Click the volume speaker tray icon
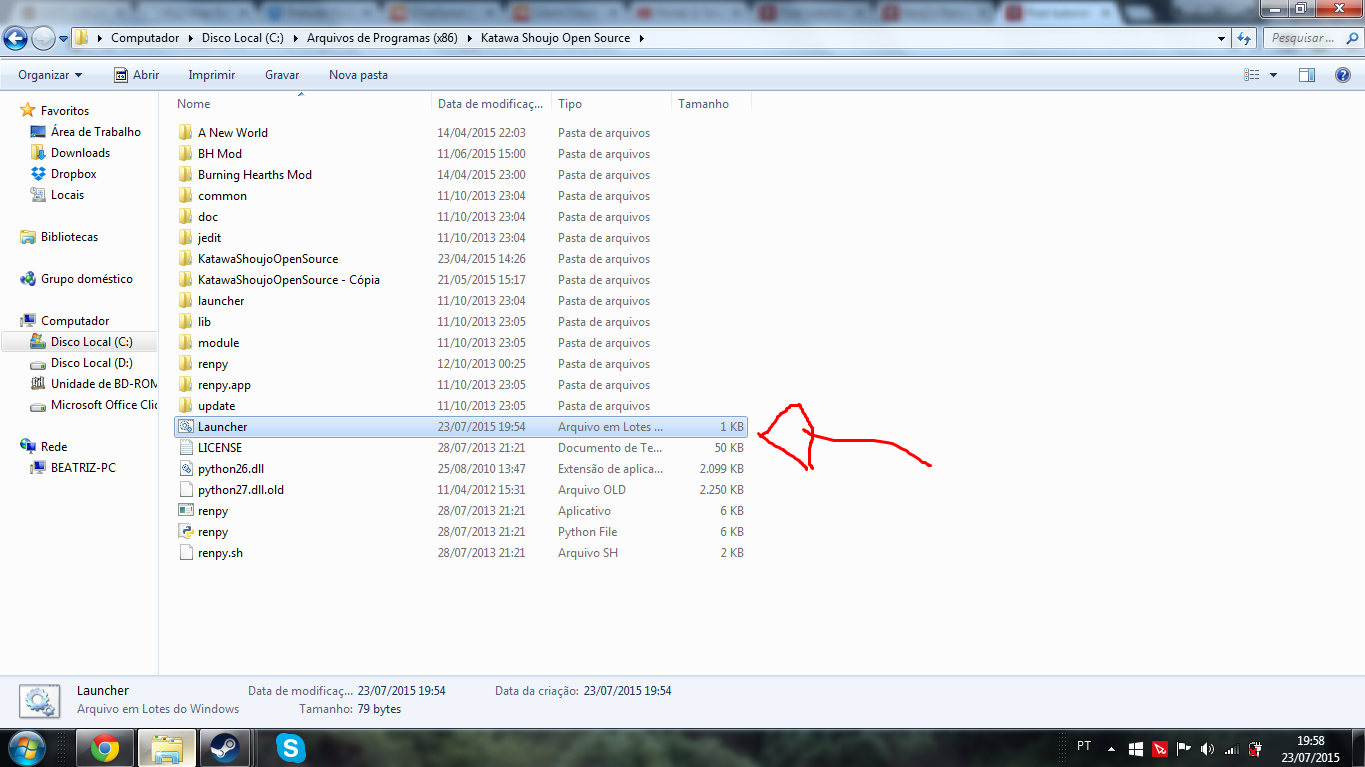Image resolution: width=1365 pixels, height=767 pixels. 1207,748
